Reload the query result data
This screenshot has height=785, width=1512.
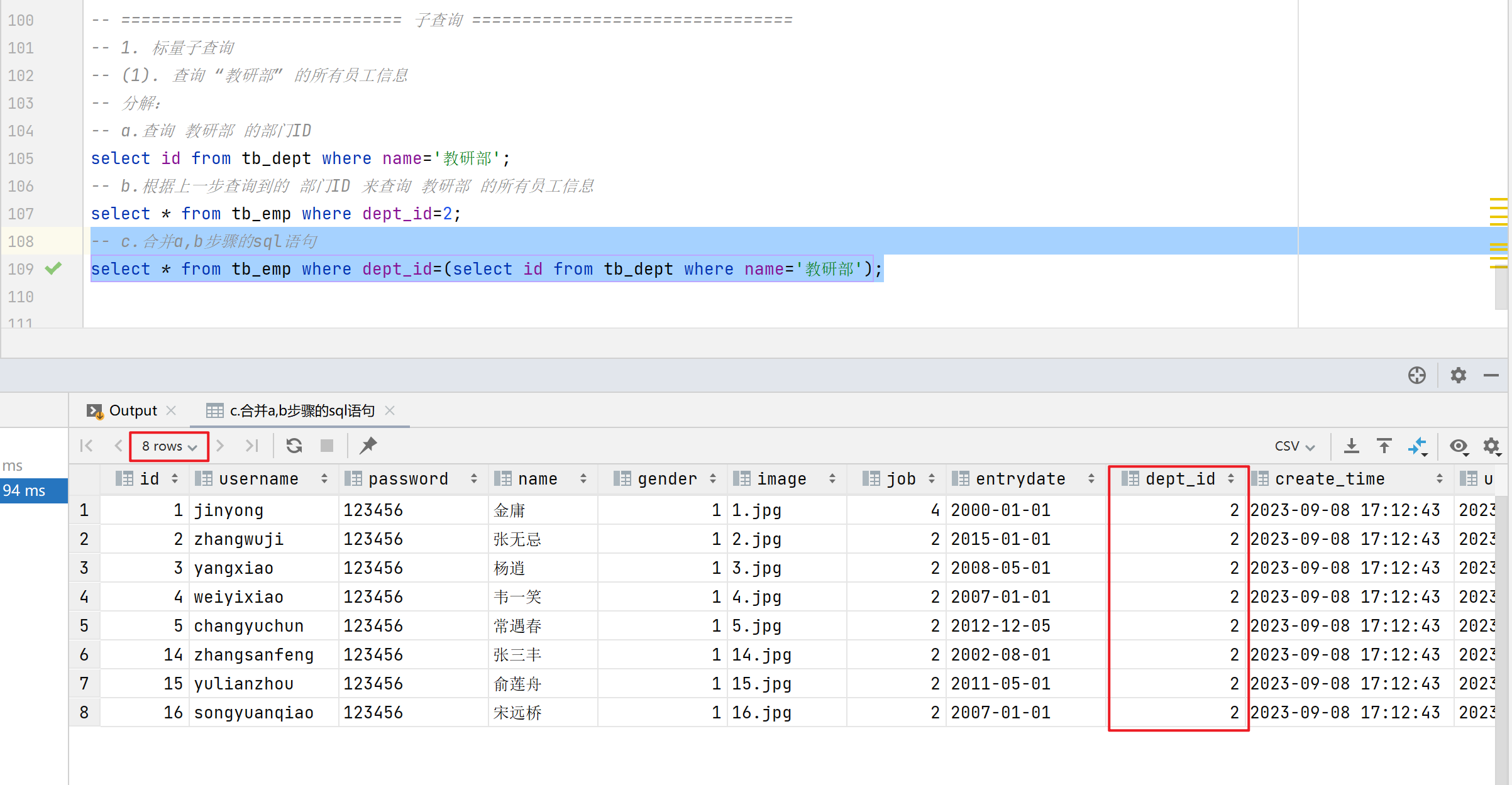(x=294, y=446)
